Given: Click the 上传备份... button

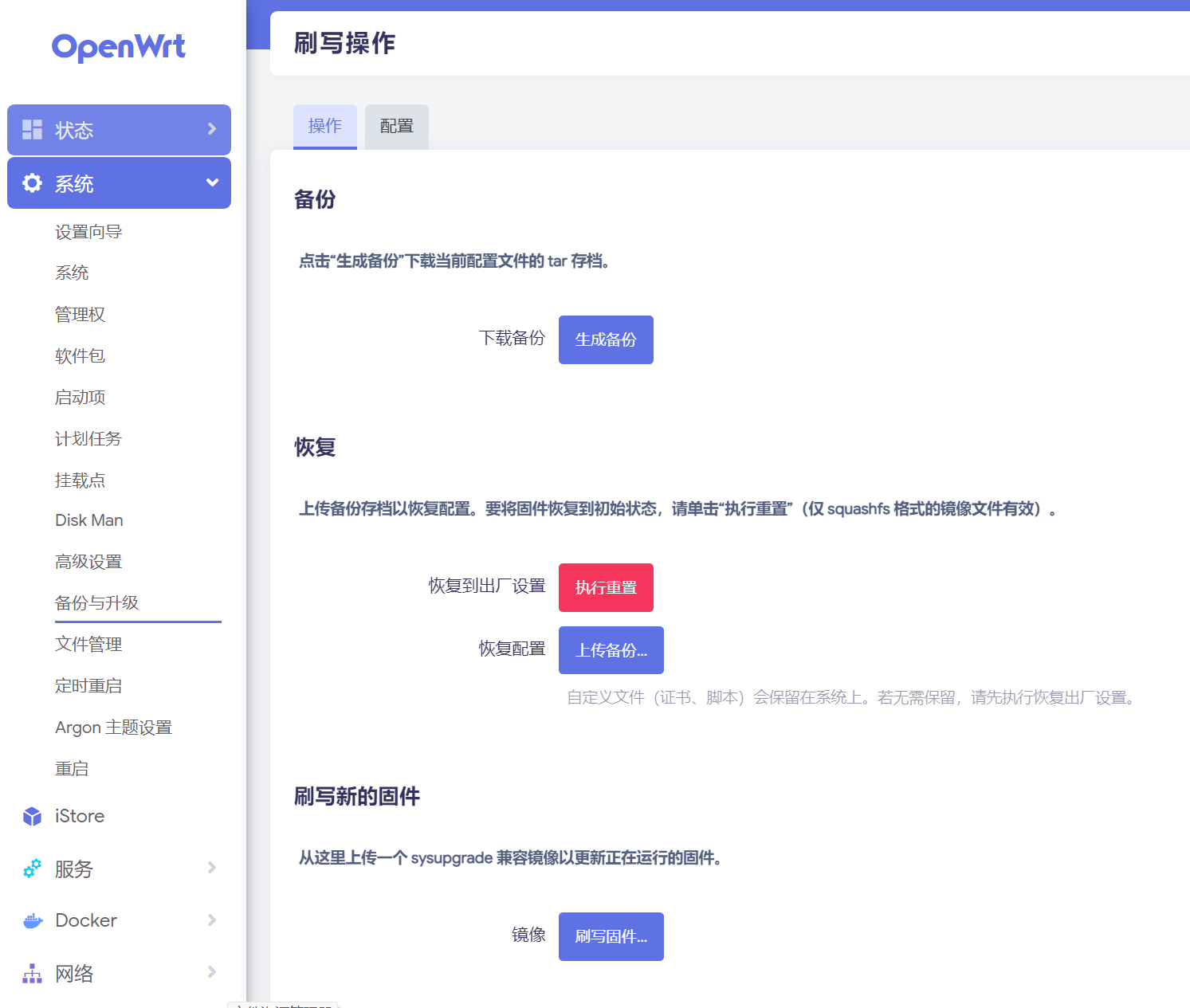Looking at the screenshot, I should click(611, 650).
